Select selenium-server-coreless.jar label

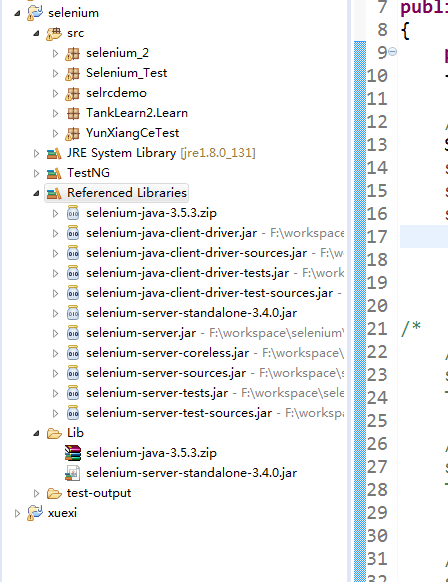(x=167, y=353)
